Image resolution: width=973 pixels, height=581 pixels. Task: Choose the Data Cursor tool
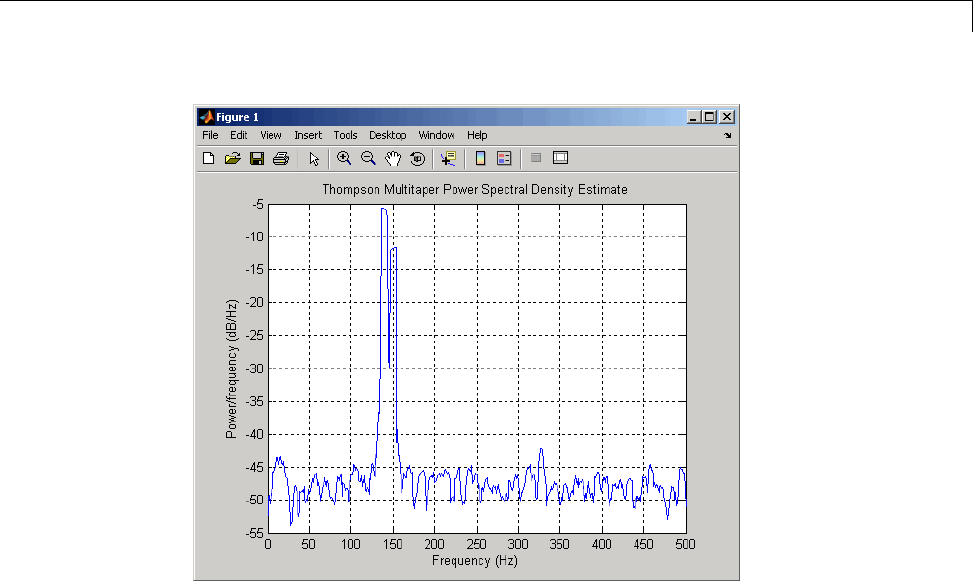click(x=448, y=158)
